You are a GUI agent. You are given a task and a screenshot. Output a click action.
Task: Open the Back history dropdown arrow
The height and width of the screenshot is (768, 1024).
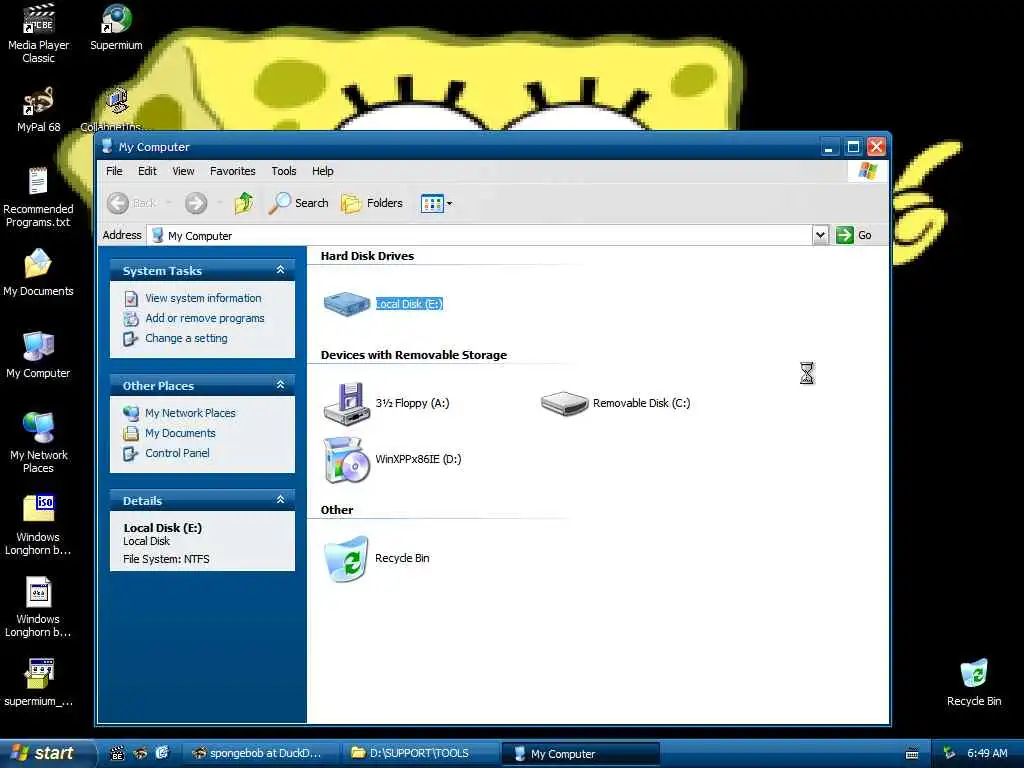tap(168, 203)
